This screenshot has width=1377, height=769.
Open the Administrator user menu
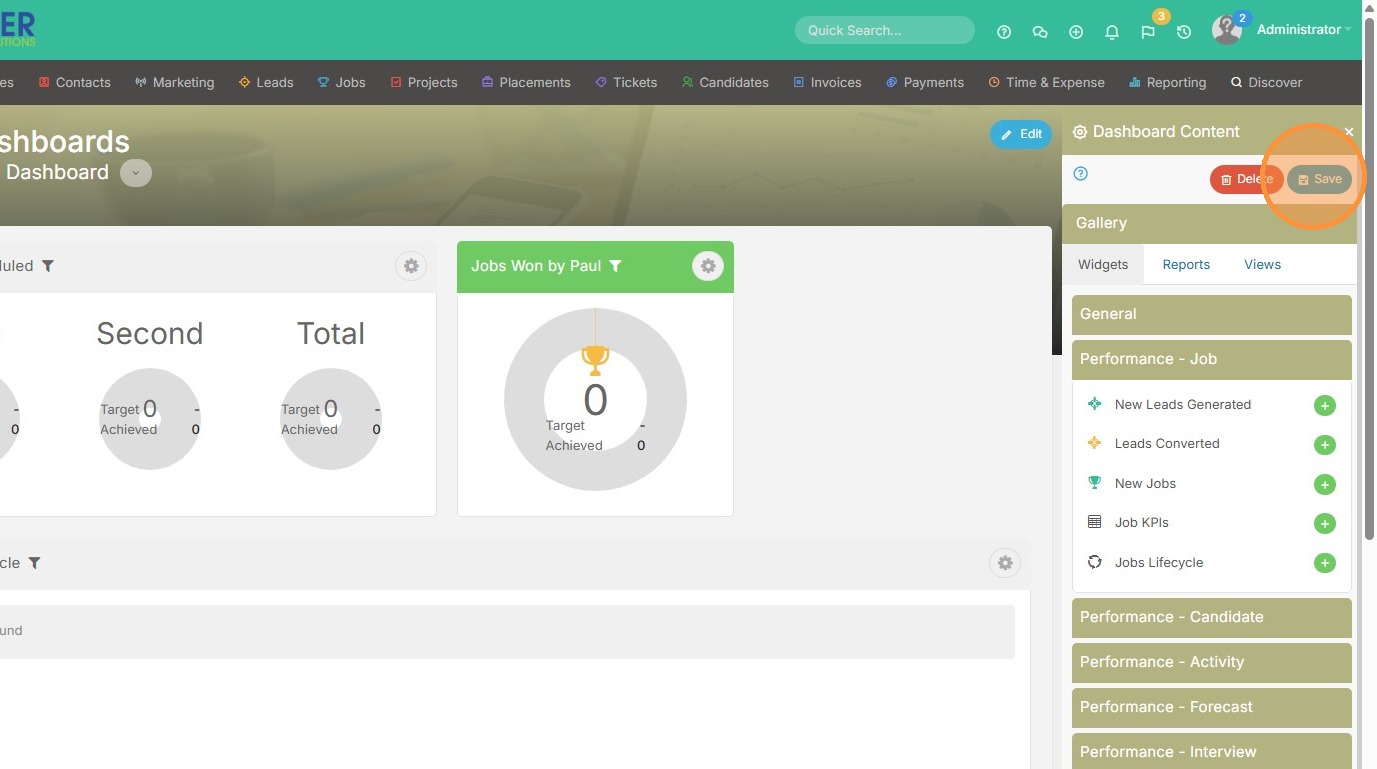coord(1303,30)
